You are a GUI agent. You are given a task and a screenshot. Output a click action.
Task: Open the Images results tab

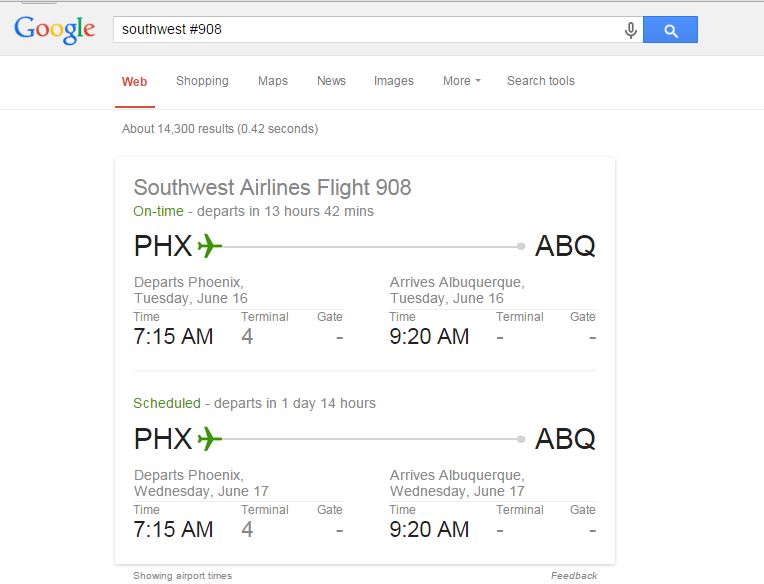point(394,81)
